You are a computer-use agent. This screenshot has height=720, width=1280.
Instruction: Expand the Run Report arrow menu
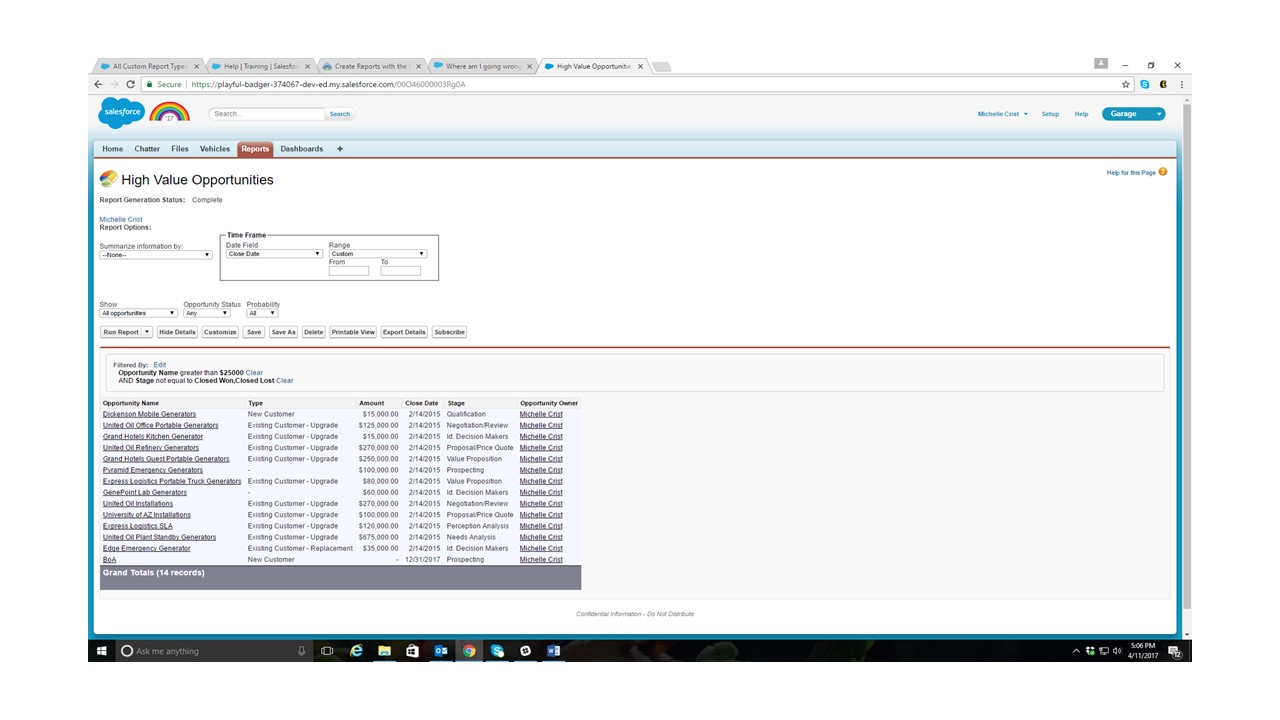coord(147,332)
